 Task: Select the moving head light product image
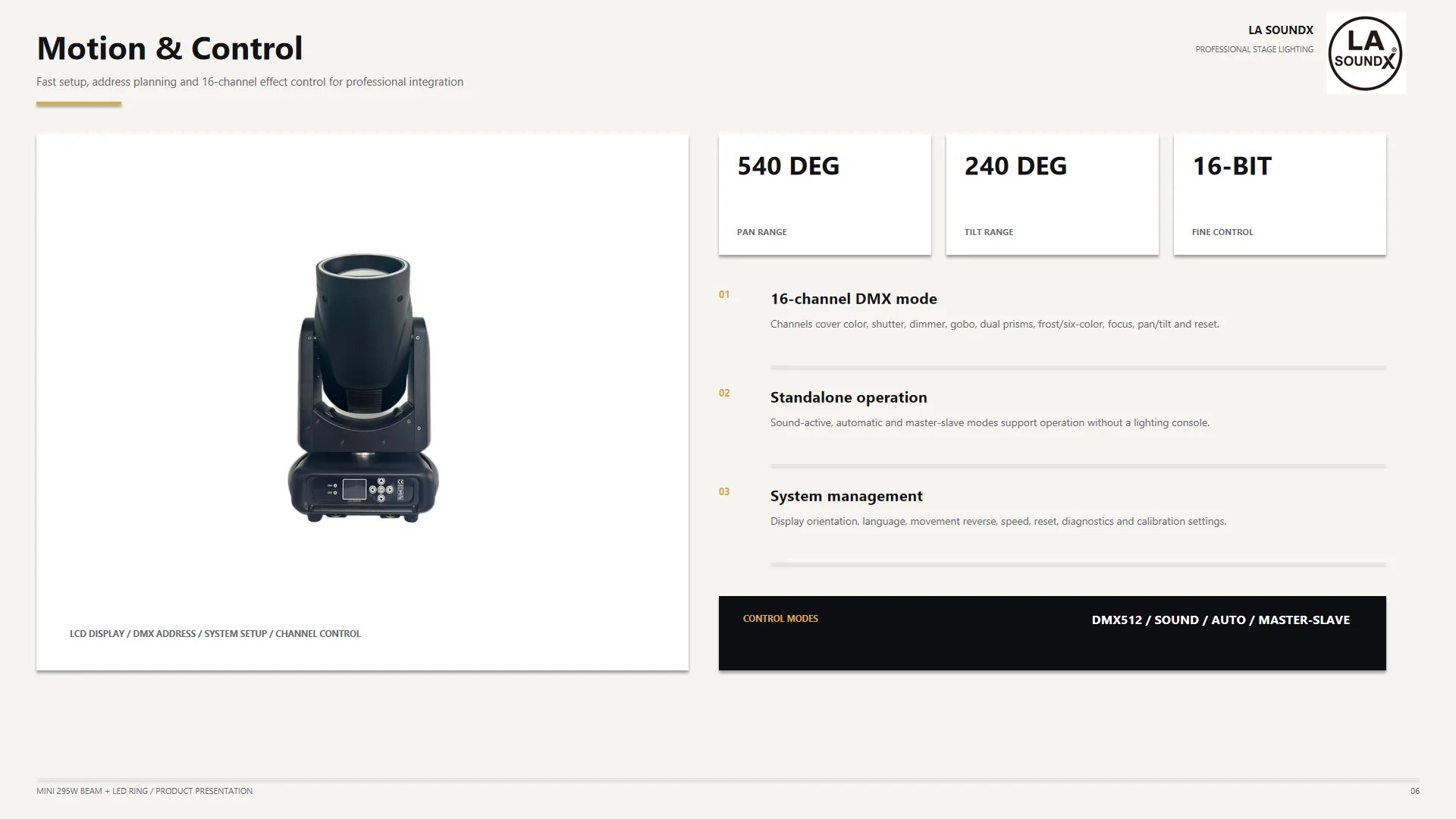tap(362, 388)
